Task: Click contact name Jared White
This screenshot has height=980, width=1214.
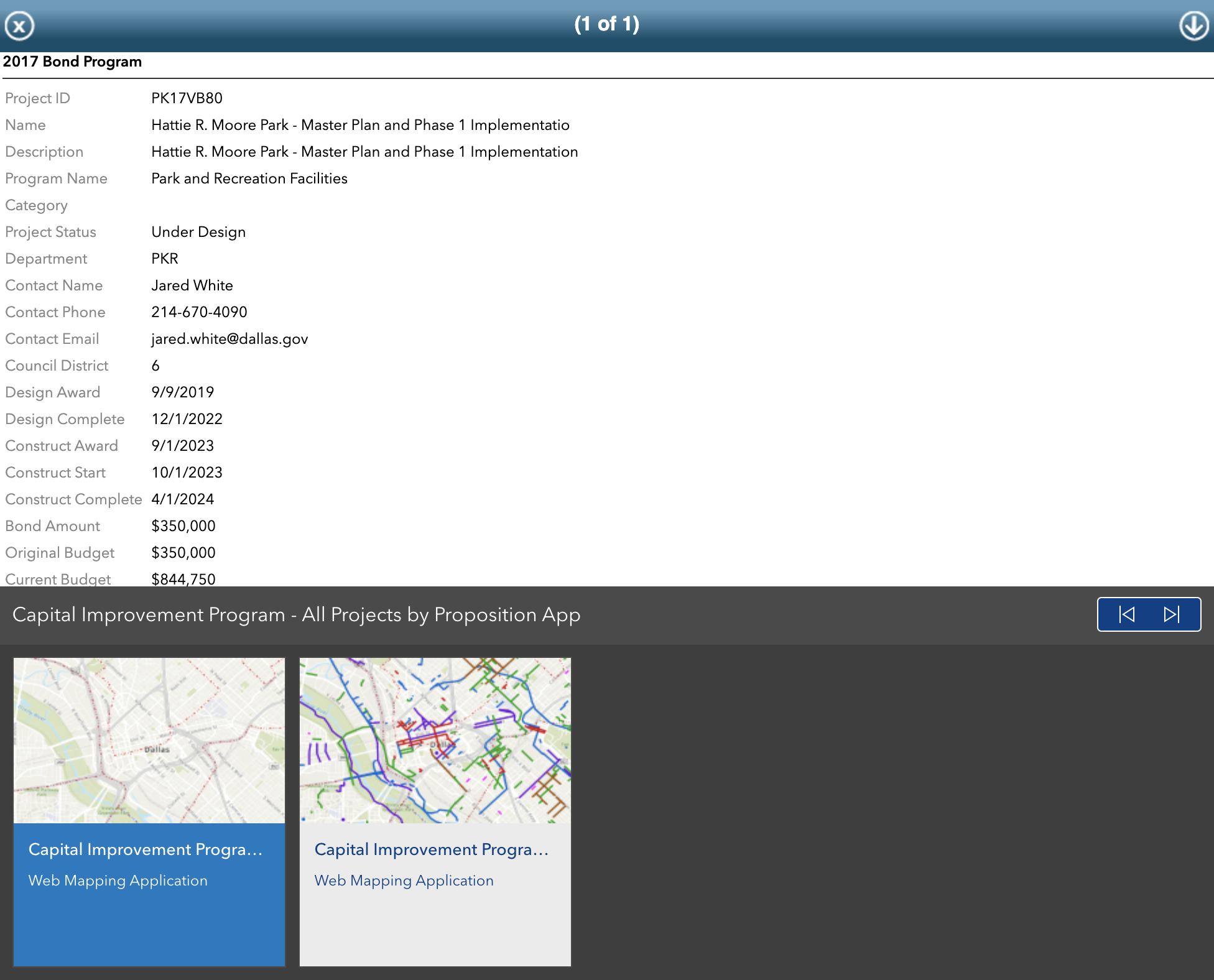Action: click(x=192, y=285)
